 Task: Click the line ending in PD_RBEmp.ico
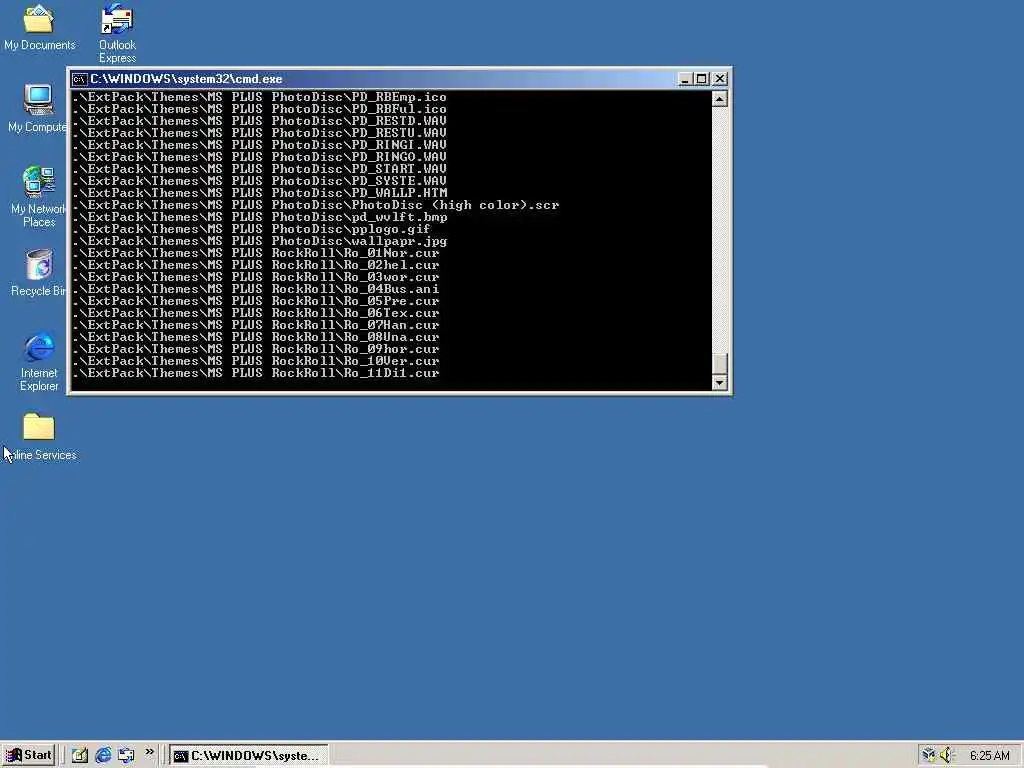[x=259, y=97]
